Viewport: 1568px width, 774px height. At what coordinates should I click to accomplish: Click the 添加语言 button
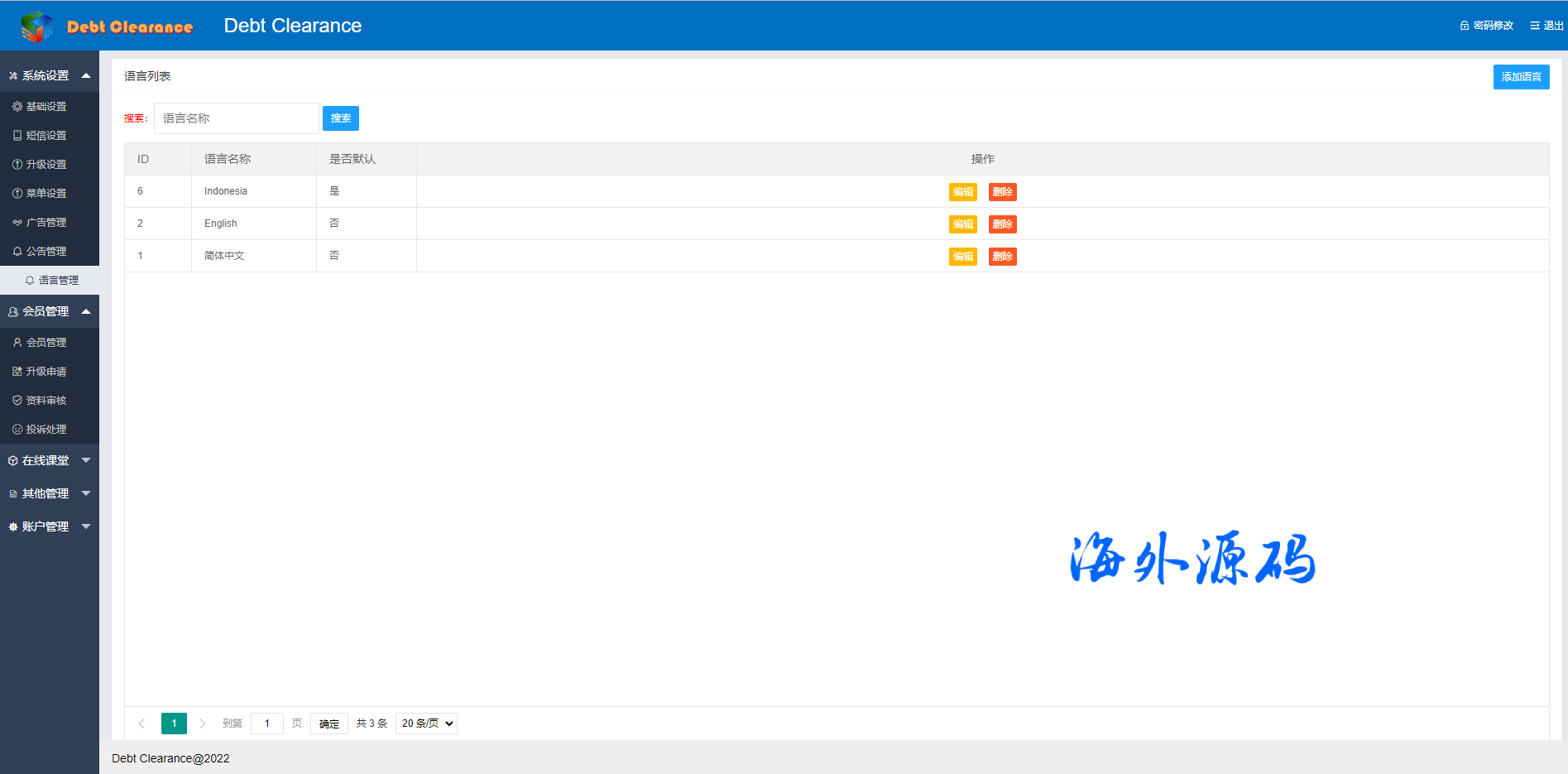click(x=1521, y=77)
